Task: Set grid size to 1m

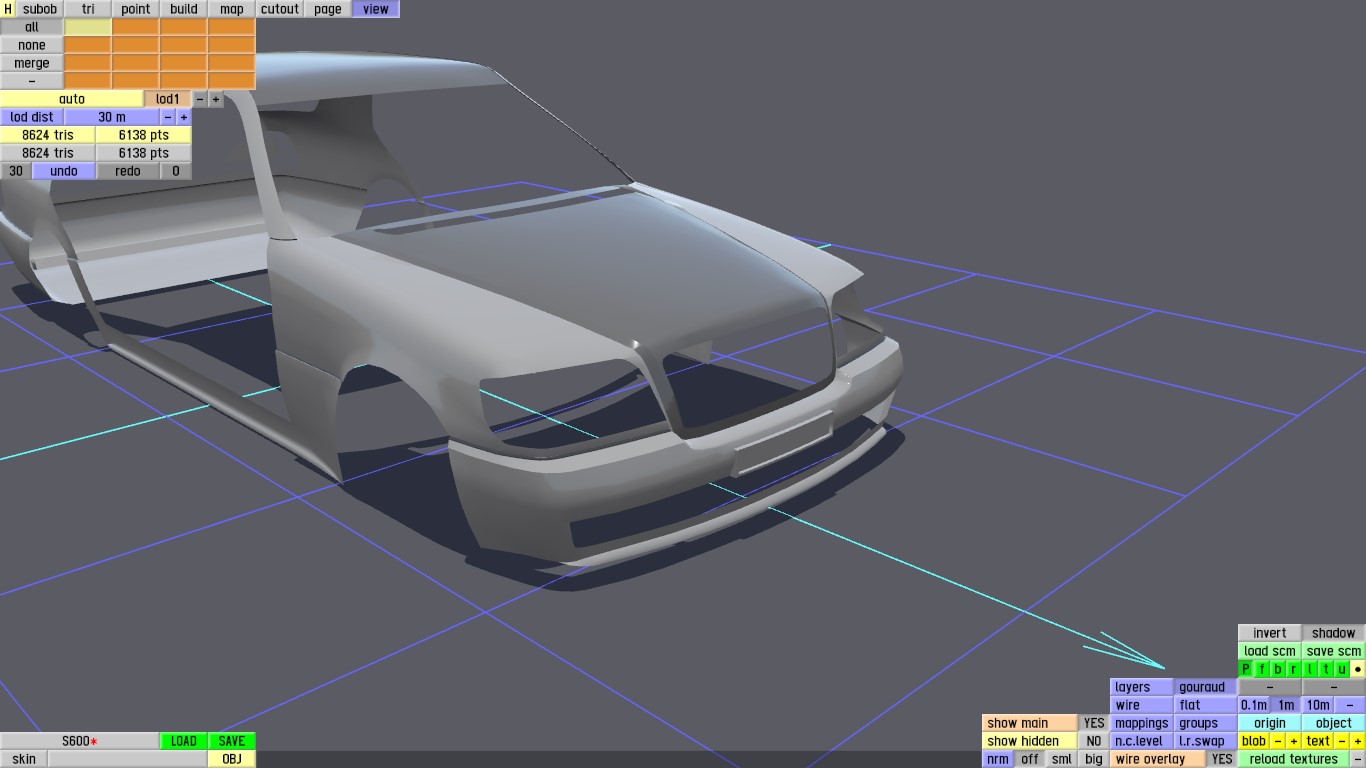Action: point(1286,705)
